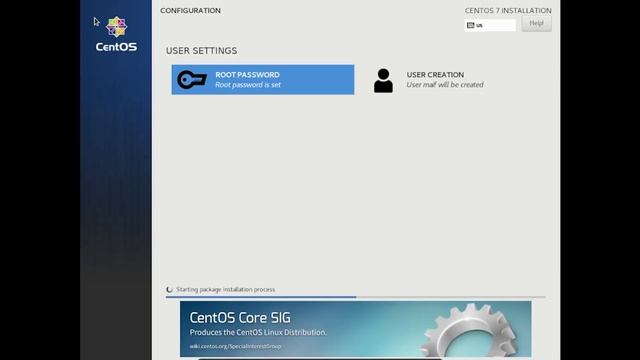Viewport: 640px width, 360px height.
Task: Click the key icon for root password
Action: 192,80
